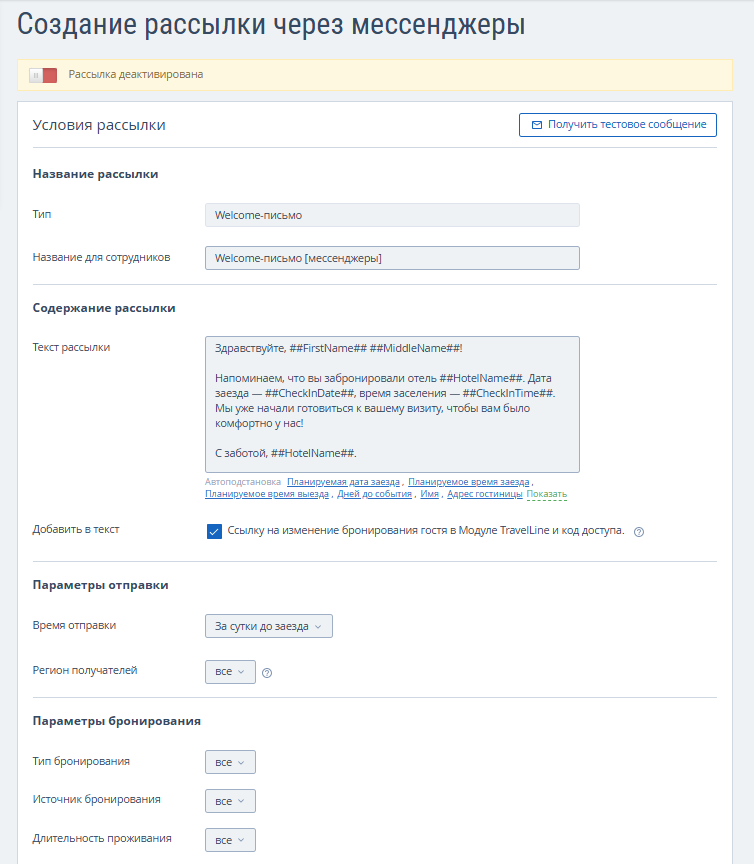Toggle the mailing activation switch
Image resolution: width=754 pixels, height=864 pixels.
[43, 75]
